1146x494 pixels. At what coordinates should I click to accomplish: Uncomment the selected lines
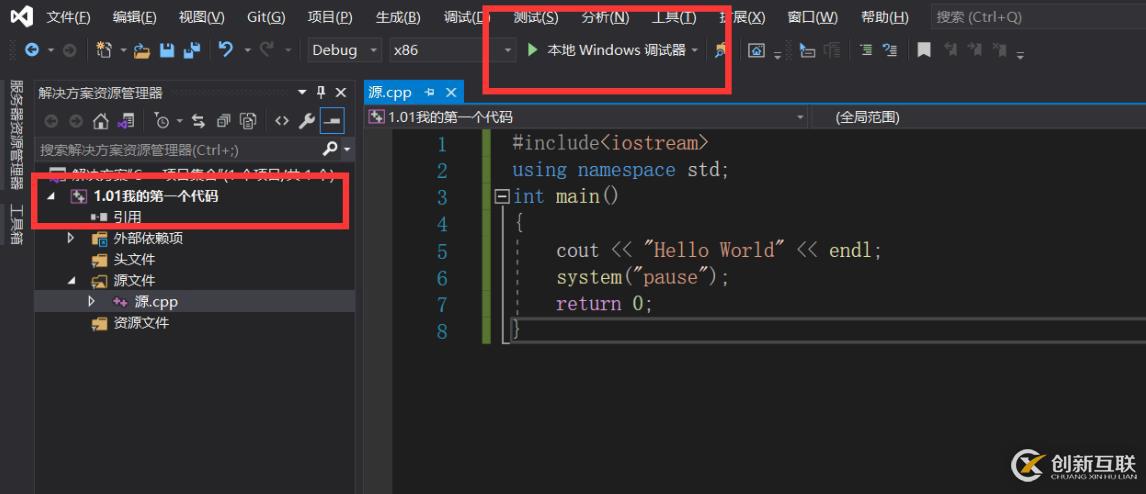click(x=889, y=50)
